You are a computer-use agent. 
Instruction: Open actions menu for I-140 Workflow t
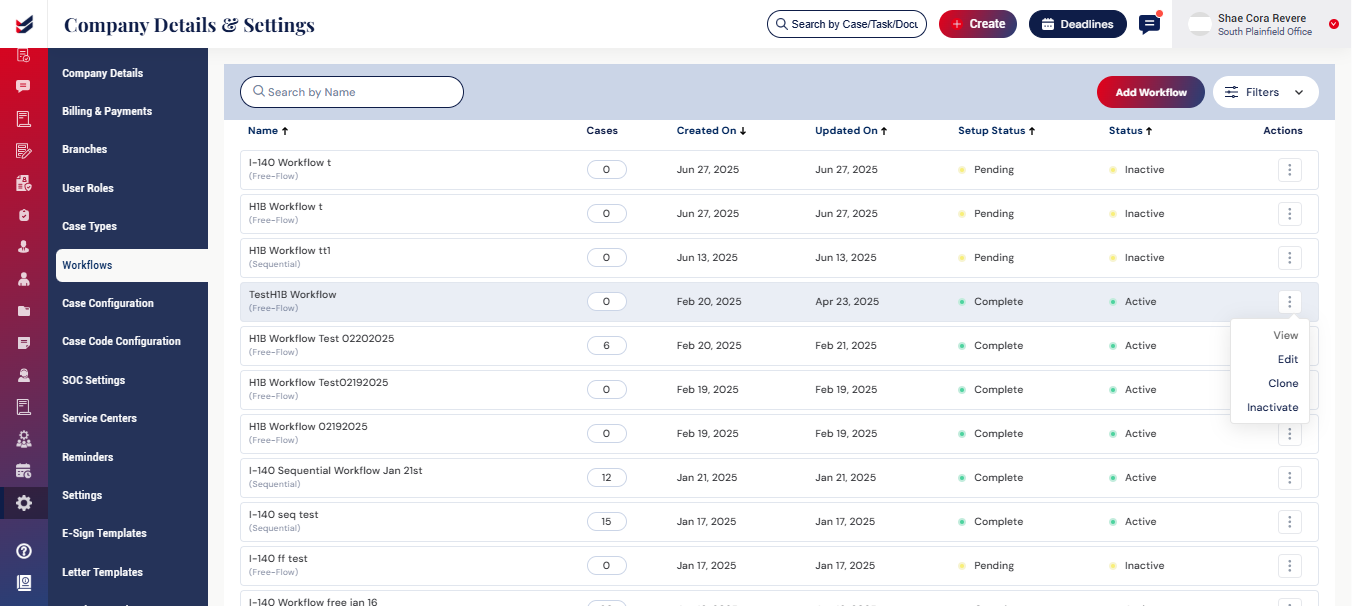[x=1290, y=170]
